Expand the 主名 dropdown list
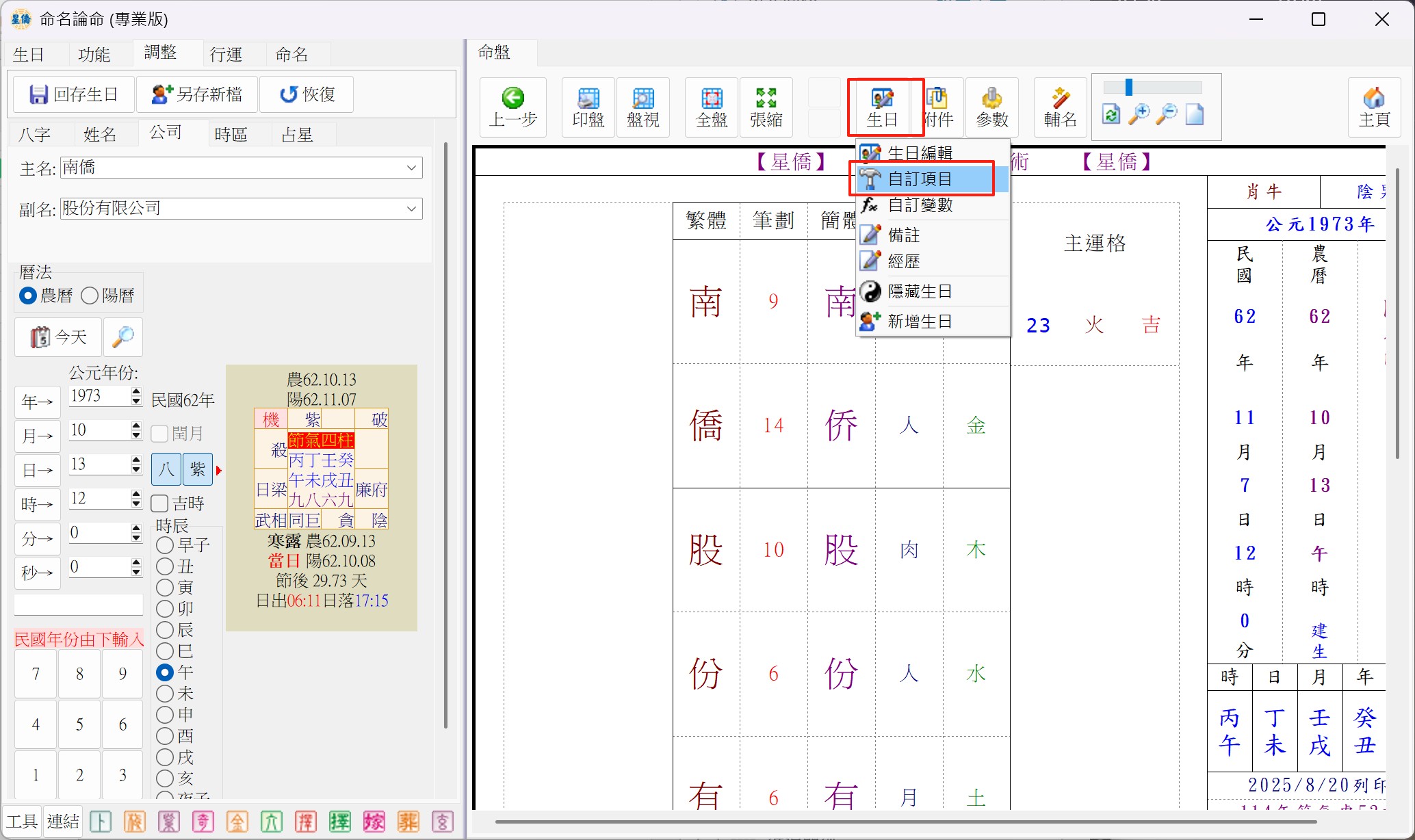Screen dimensions: 1415x840 pyautogui.click(x=411, y=168)
